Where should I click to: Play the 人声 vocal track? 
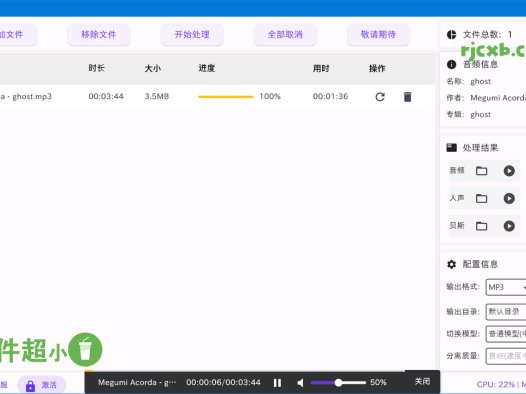point(509,199)
